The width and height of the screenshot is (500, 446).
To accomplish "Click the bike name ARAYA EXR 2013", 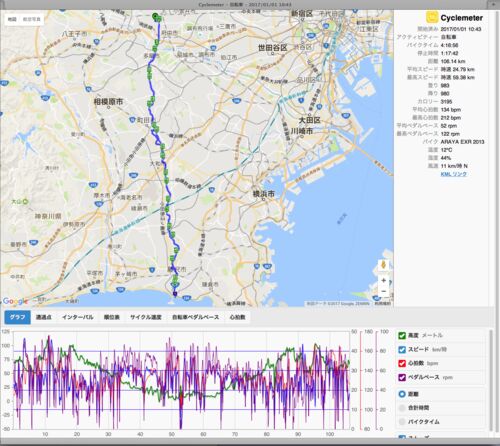I will pos(462,142).
